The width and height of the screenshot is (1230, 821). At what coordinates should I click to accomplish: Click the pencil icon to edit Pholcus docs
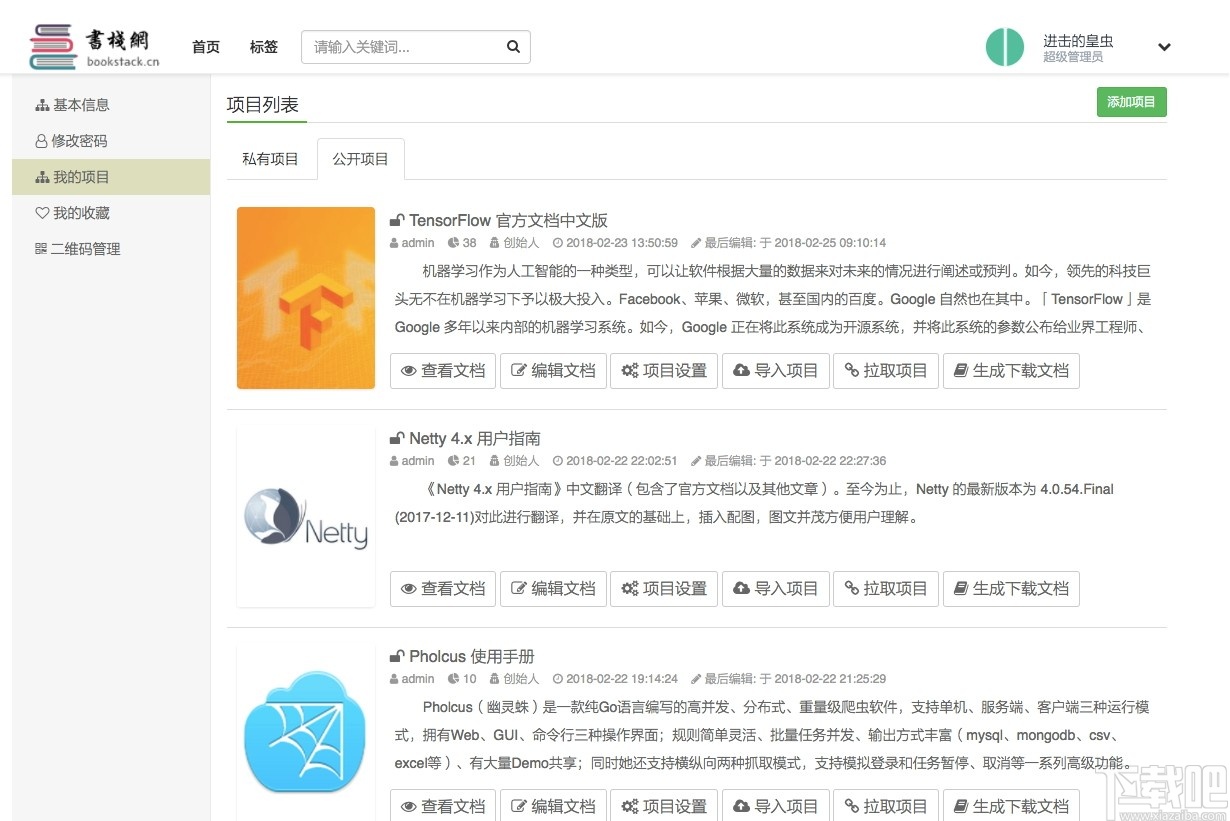tap(519, 806)
